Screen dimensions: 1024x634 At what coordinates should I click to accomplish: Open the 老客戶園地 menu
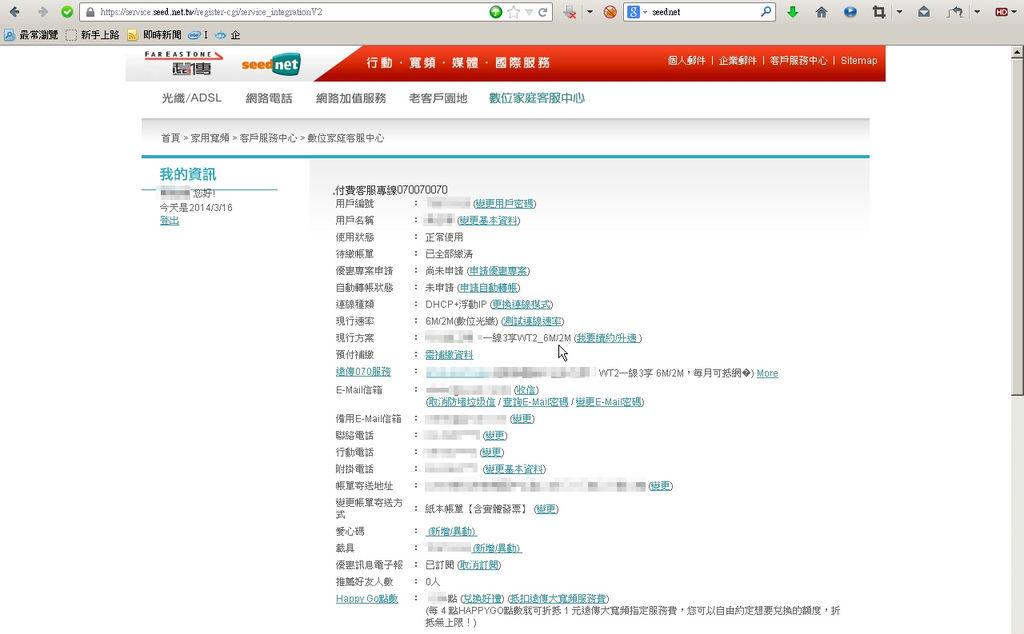[x=438, y=99]
